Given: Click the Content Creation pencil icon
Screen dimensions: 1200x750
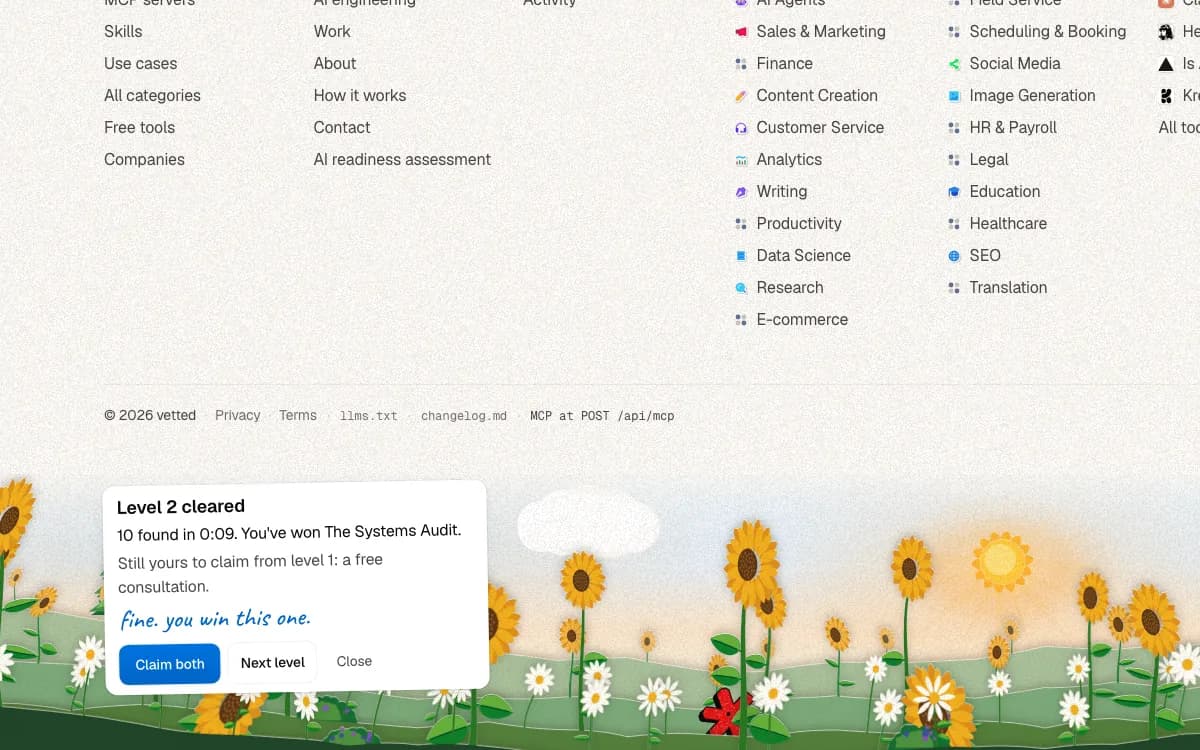Looking at the screenshot, I should (x=741, y=96).
